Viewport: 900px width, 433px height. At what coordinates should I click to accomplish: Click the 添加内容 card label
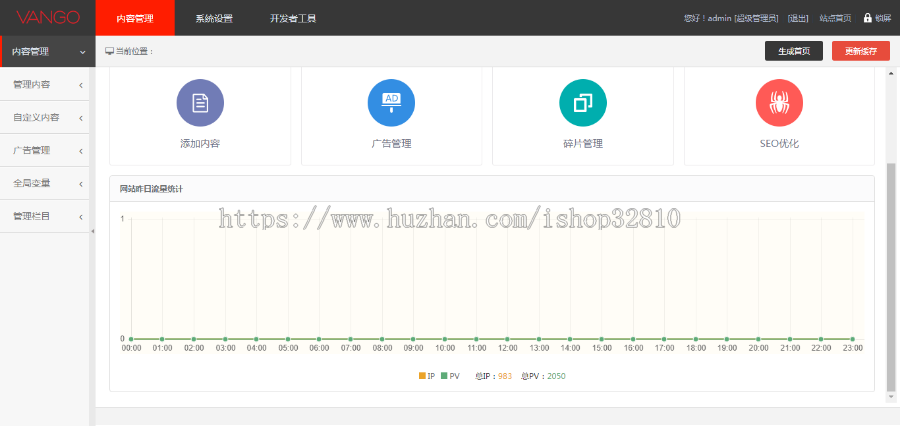click(200, 144)
